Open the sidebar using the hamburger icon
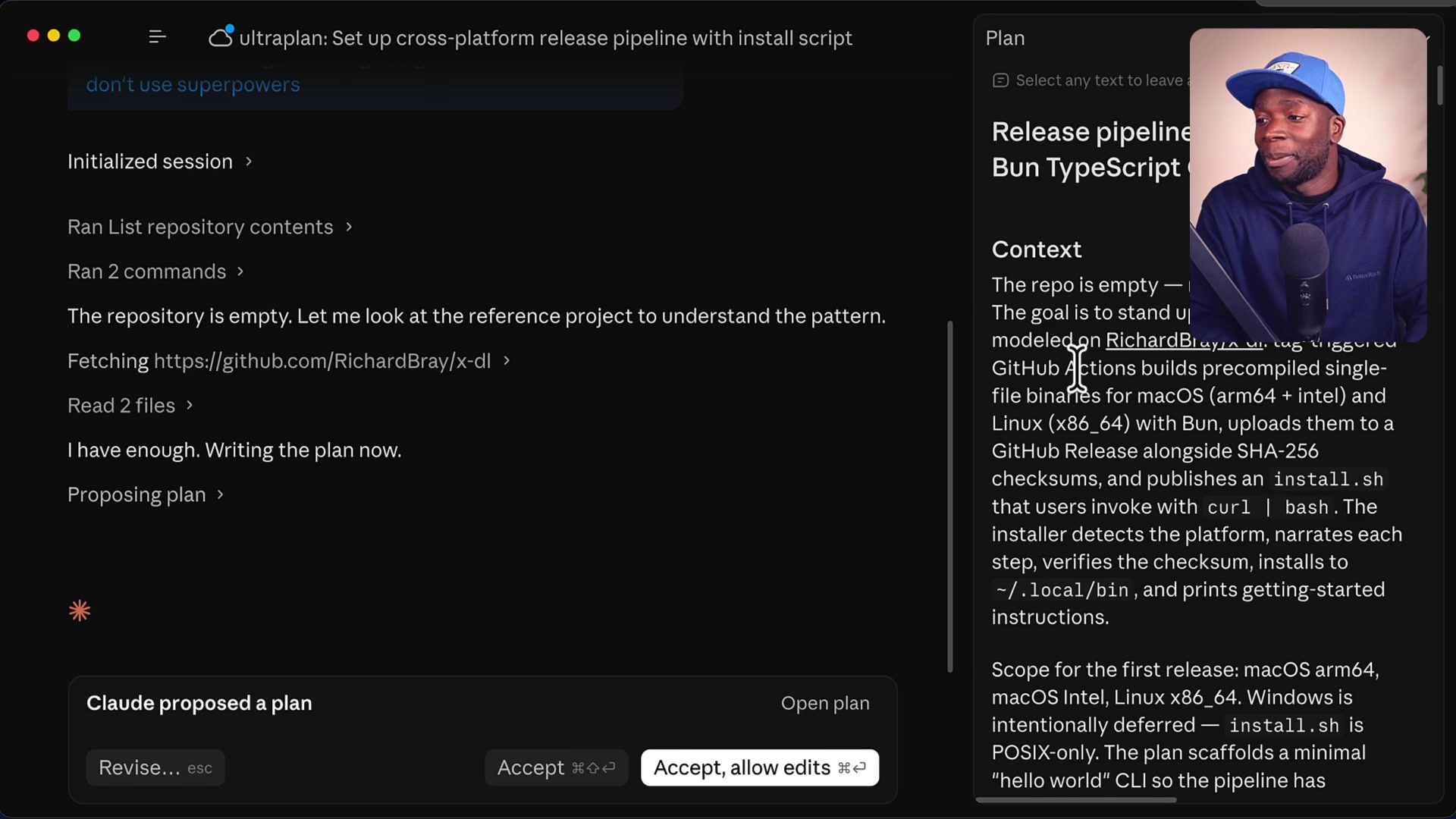 (x=157, y=36)
